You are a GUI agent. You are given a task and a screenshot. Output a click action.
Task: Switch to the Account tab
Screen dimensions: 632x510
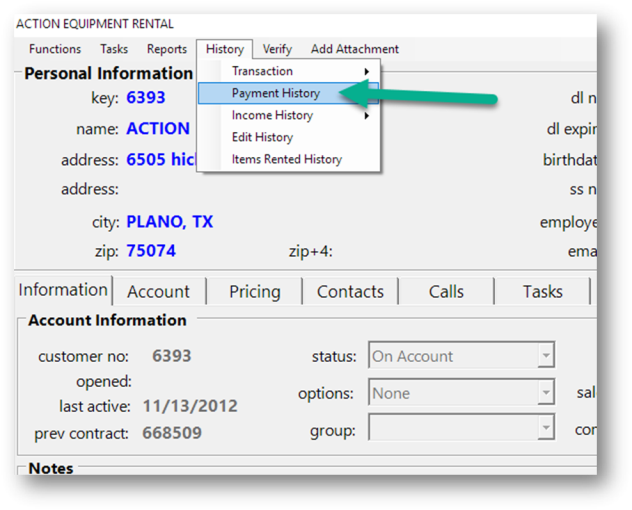158,292
